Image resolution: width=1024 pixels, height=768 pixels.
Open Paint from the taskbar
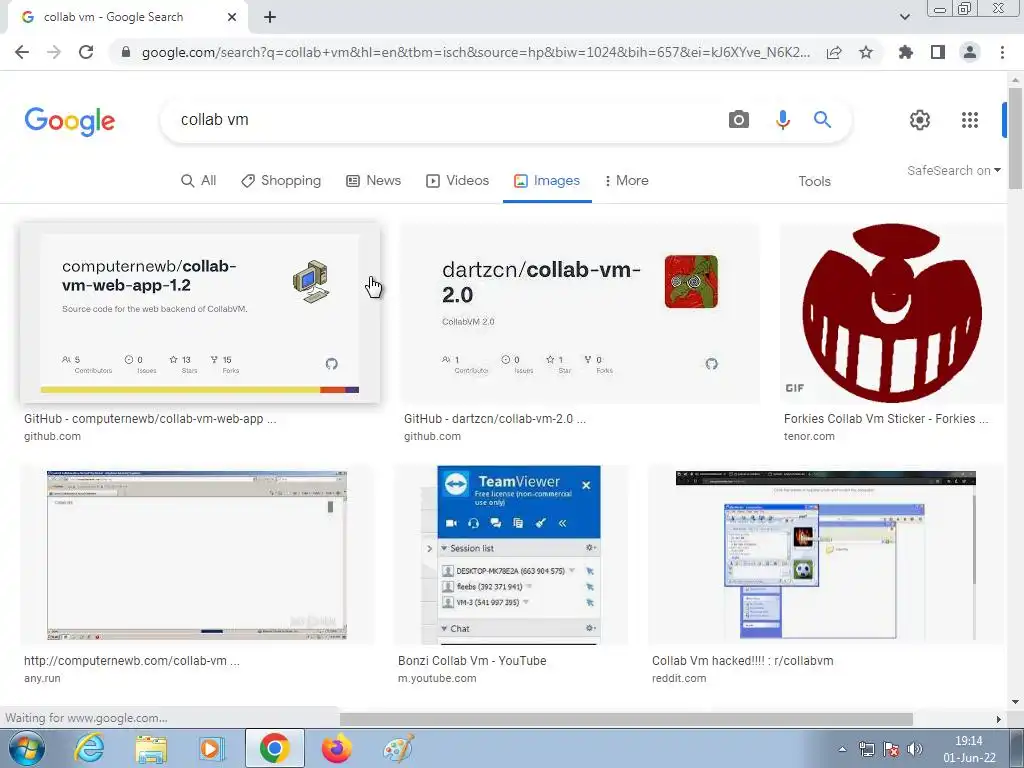(398, 748)
